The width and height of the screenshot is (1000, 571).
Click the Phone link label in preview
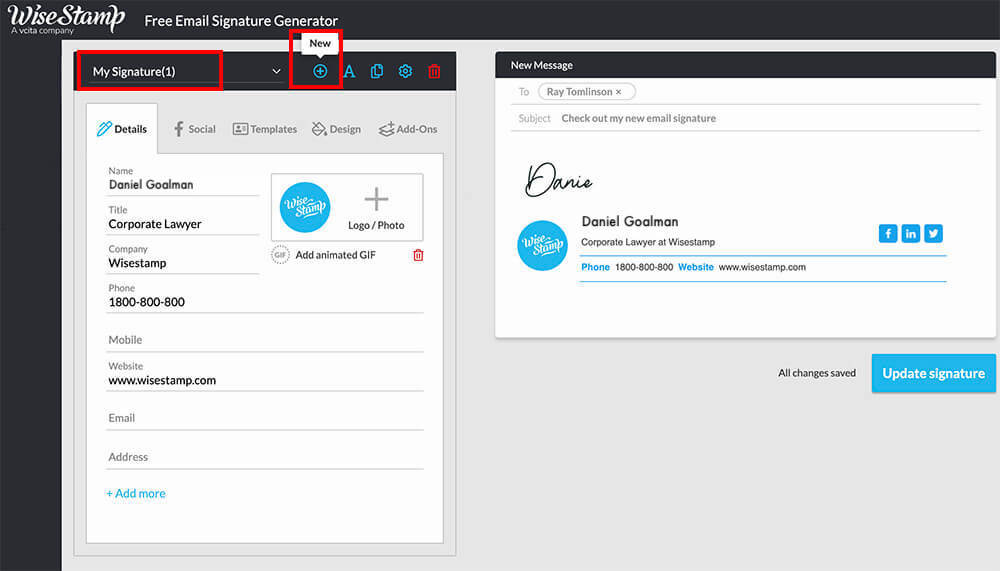click(x=595, y=267)
